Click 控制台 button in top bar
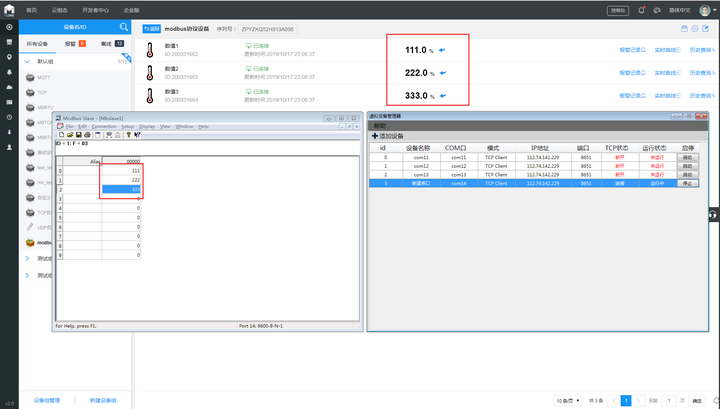 click(618, 10)
